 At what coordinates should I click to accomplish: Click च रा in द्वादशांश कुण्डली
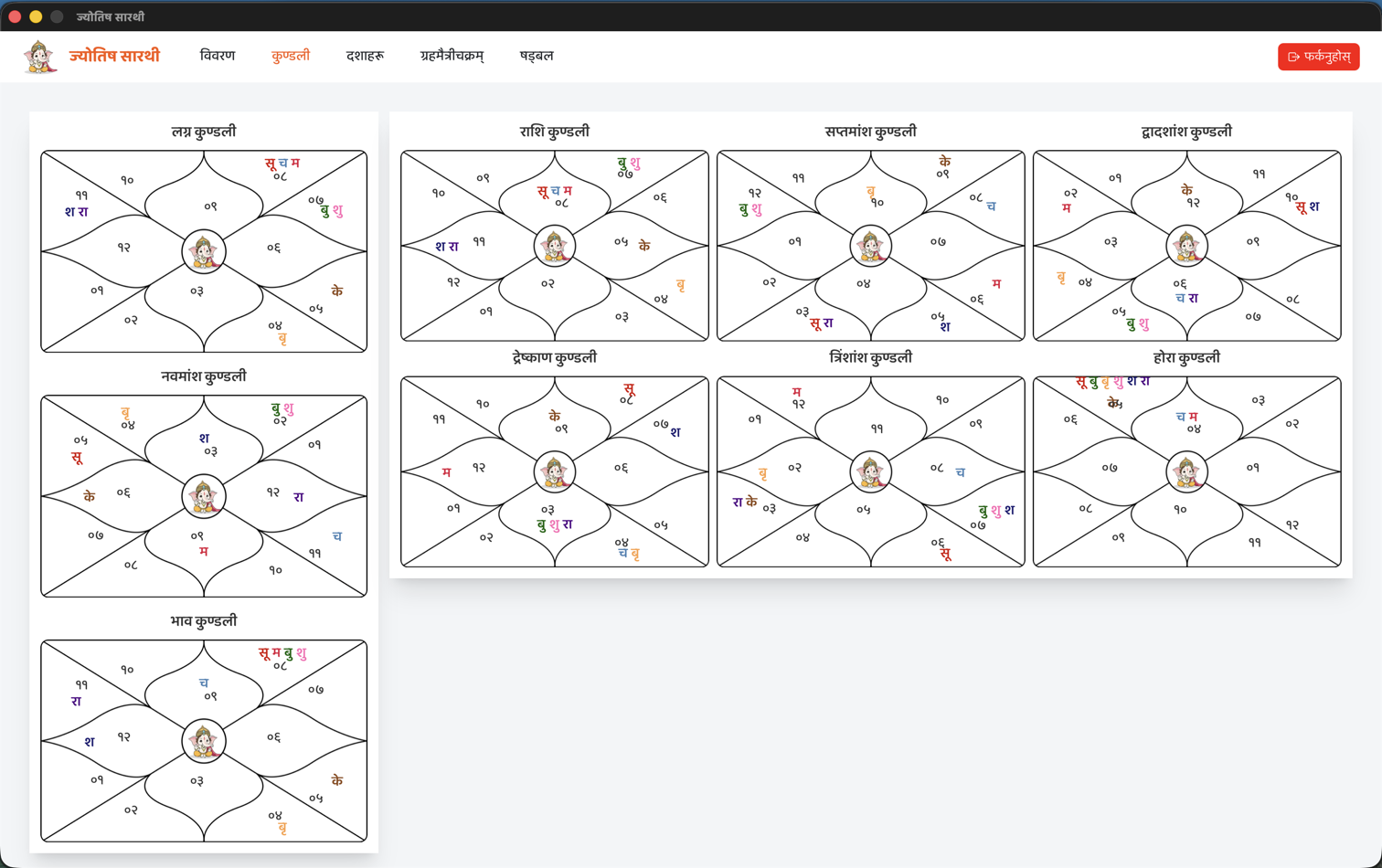(x=1187, y=298)
